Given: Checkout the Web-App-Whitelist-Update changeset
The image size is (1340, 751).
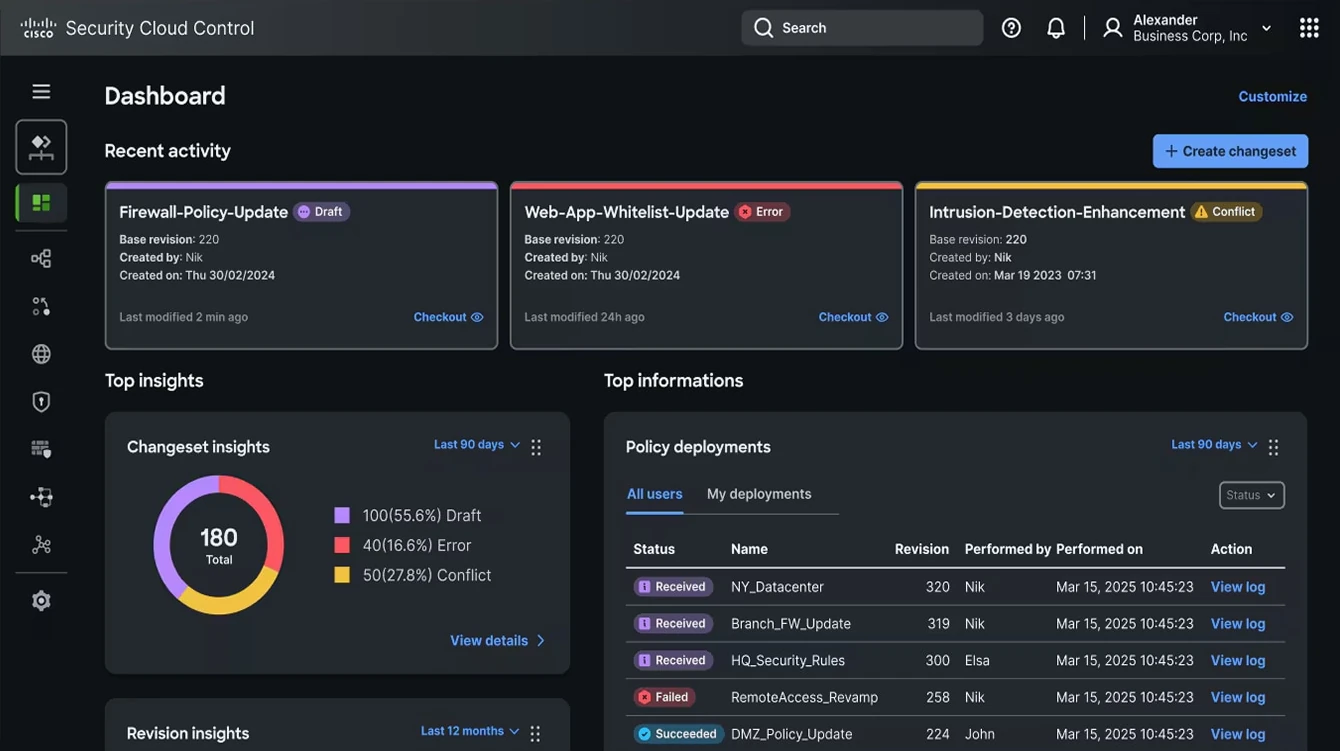Looking at the screenshot, I should [x=854, y=317].
